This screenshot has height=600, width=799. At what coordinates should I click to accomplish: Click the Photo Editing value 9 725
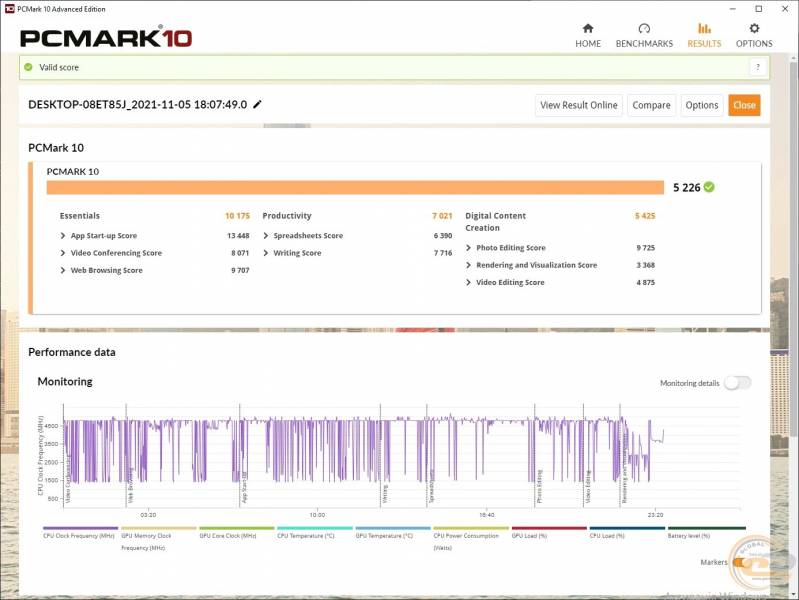[645, 248]
